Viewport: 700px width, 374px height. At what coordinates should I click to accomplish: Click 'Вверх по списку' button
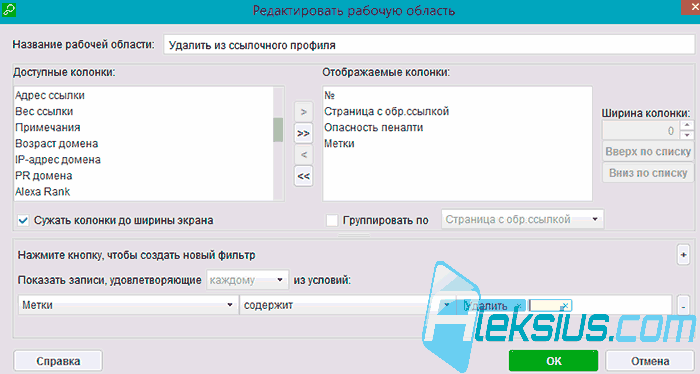click(x=648, y=152)
